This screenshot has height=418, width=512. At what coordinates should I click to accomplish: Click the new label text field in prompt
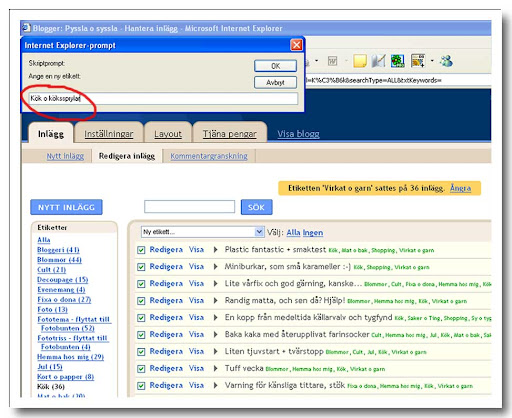pos(163,98)
